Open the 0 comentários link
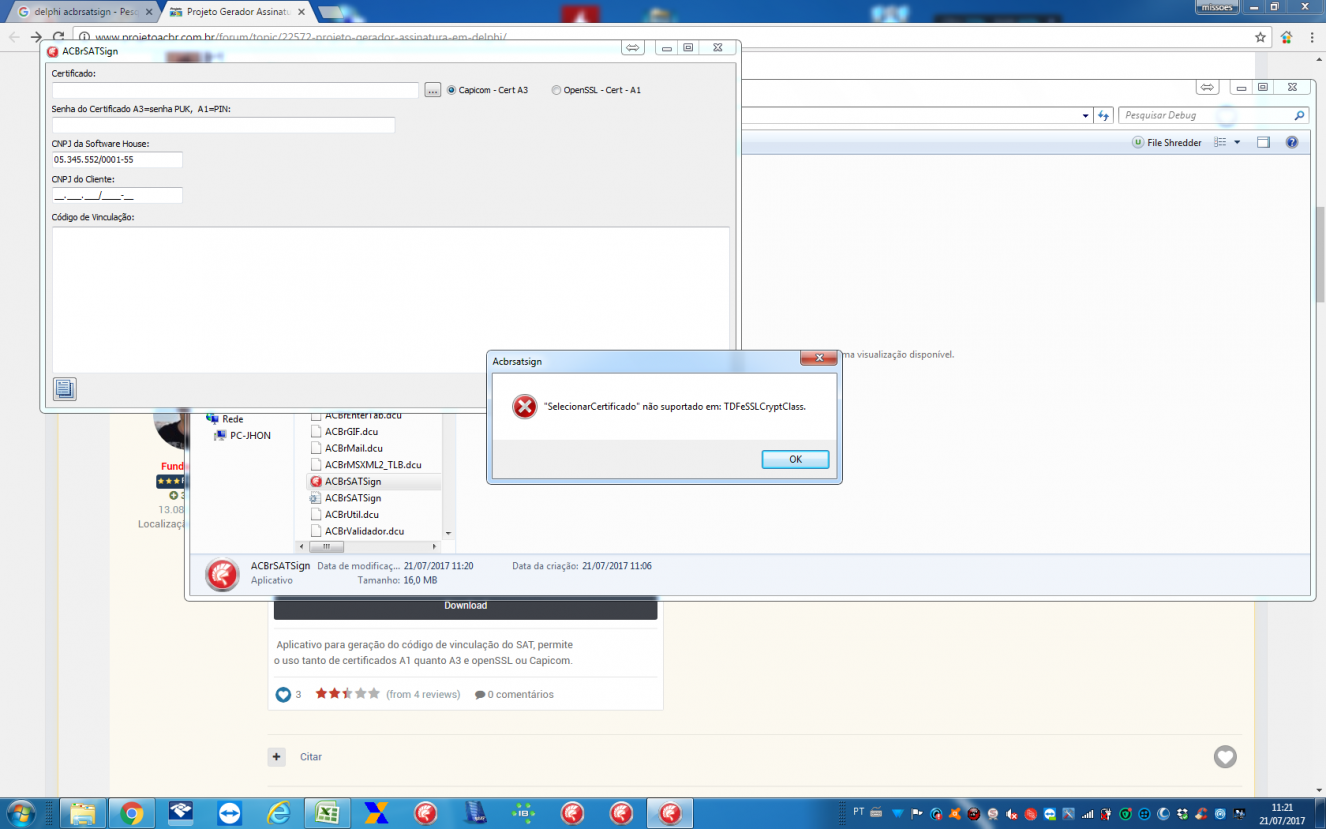The height and width of the screenshot is (829, 1326). (x=514, y=694)
